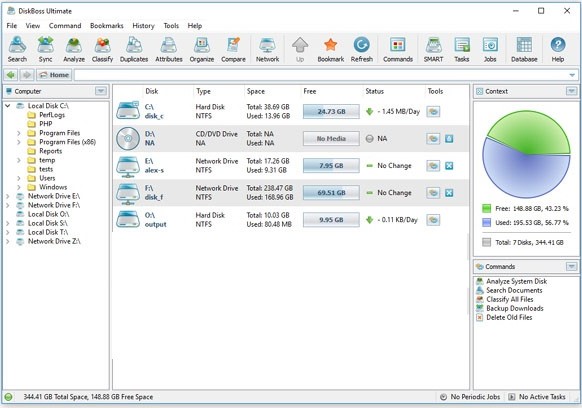Image resolution: width=582 pixels, height=408 pixels.
Task: Open the Command menu
Action: [x=65, y=26]
